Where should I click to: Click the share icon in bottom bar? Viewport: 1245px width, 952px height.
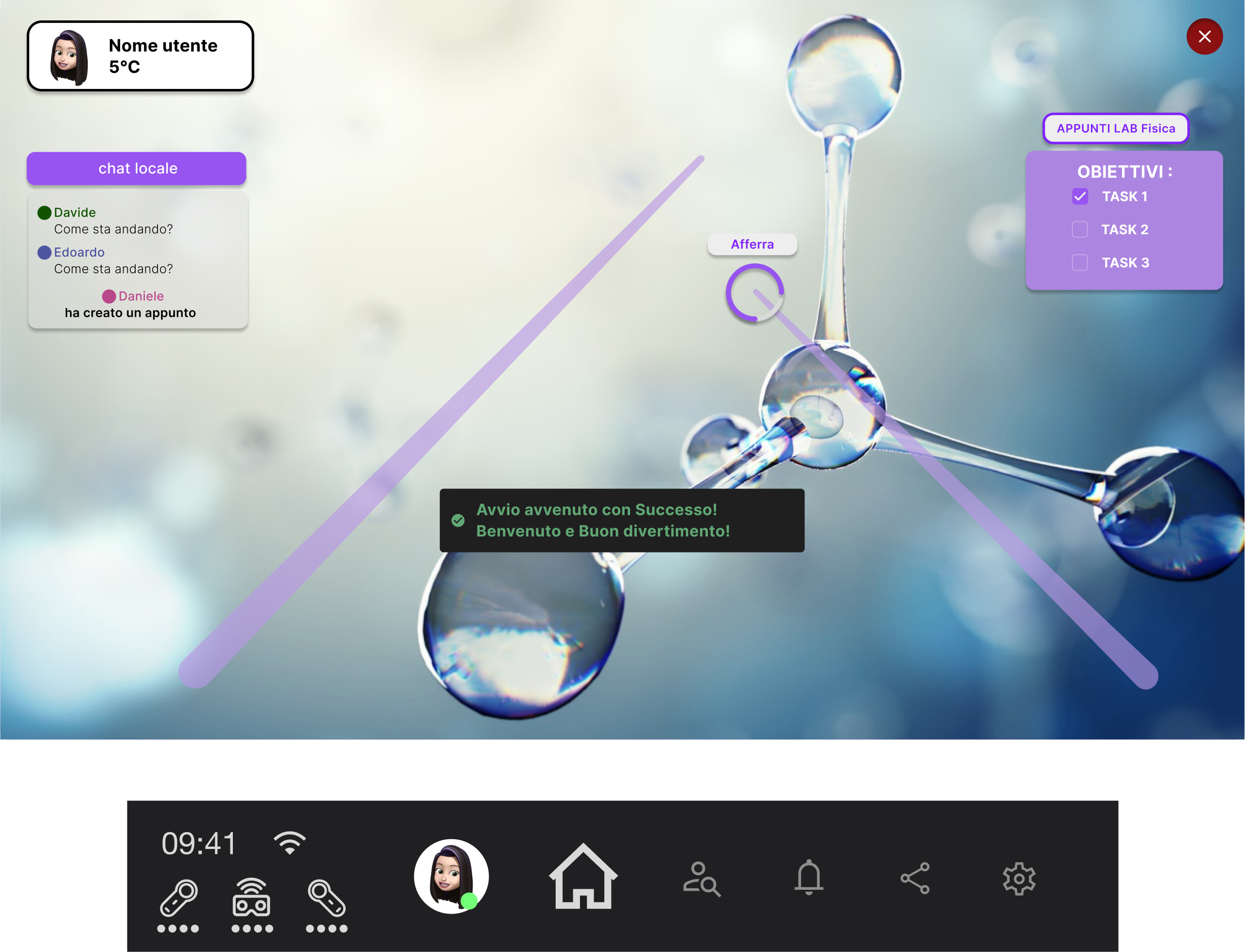click(915, 878)
